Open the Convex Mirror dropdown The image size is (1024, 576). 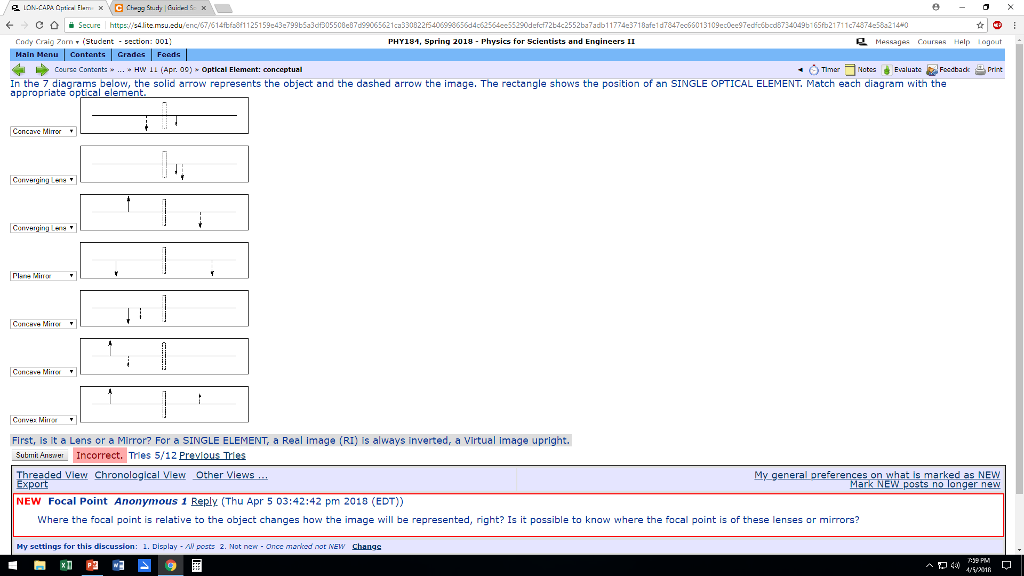tap(40, 419)
